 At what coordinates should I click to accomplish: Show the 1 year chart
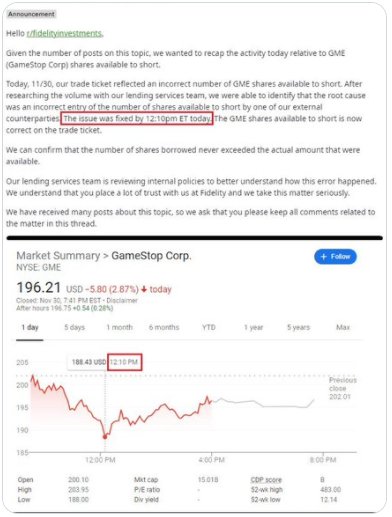point(254,327)
